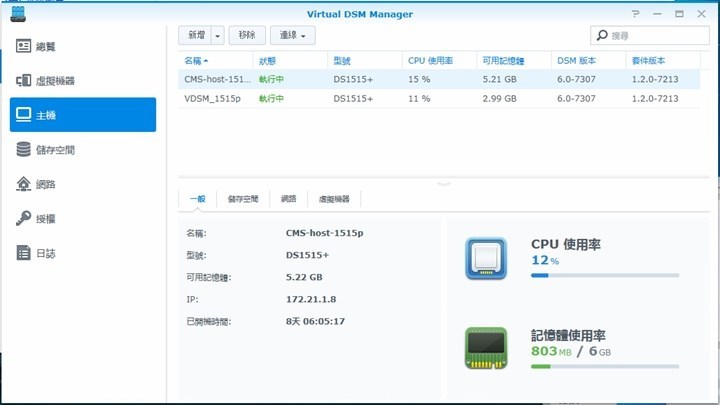
Task: Click the 記憶體使用率 memory module icon
Action: pyautogui.click(x=486, y=347)
